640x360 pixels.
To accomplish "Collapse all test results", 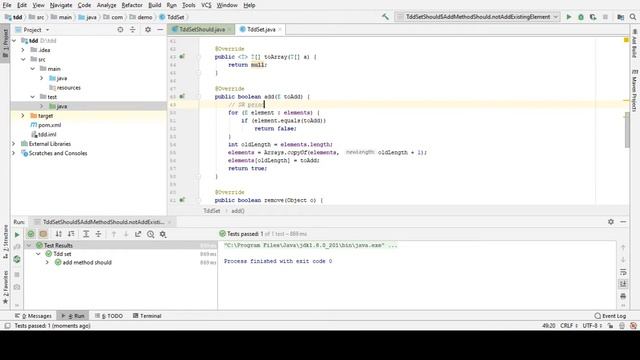I will click(x=98, y=234).
